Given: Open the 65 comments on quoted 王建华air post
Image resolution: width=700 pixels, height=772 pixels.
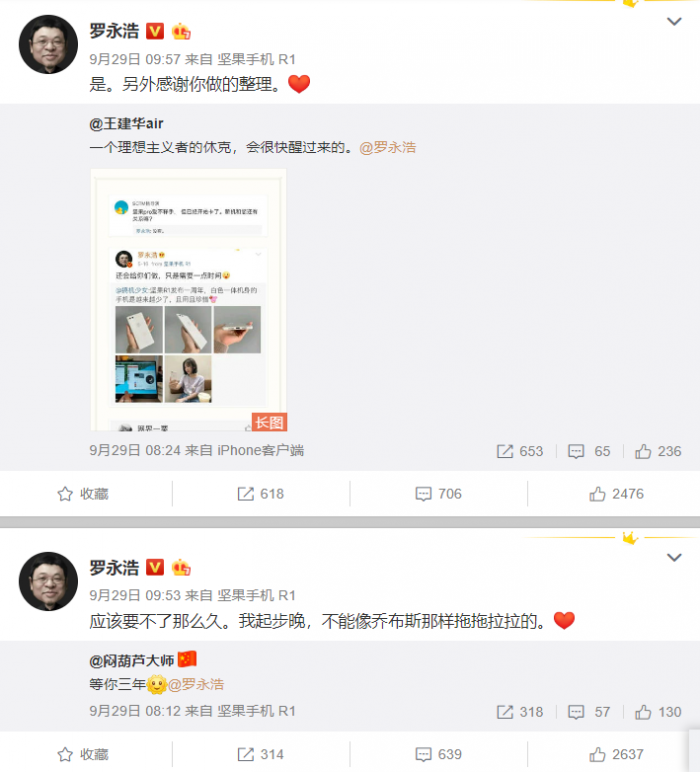Looking at the screenshot, I should [589, 451].
